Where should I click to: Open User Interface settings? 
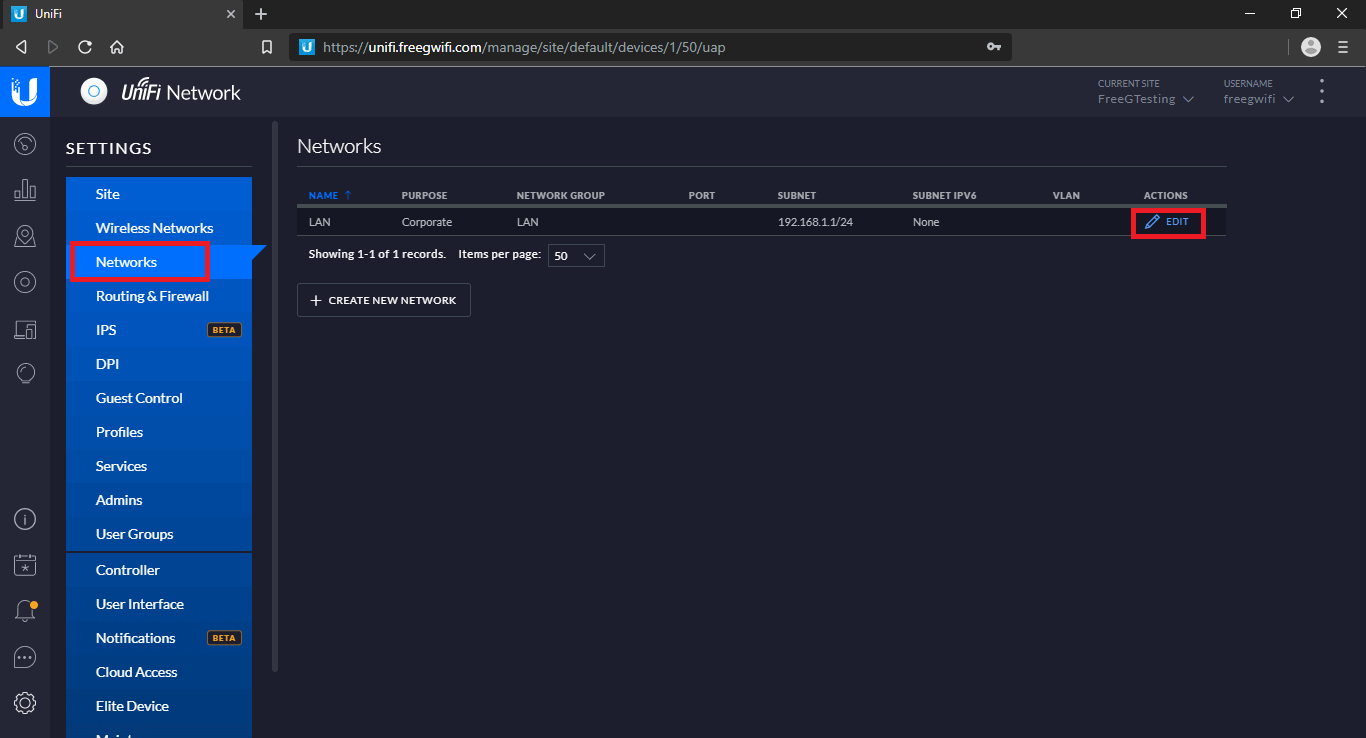click(159, 604)
